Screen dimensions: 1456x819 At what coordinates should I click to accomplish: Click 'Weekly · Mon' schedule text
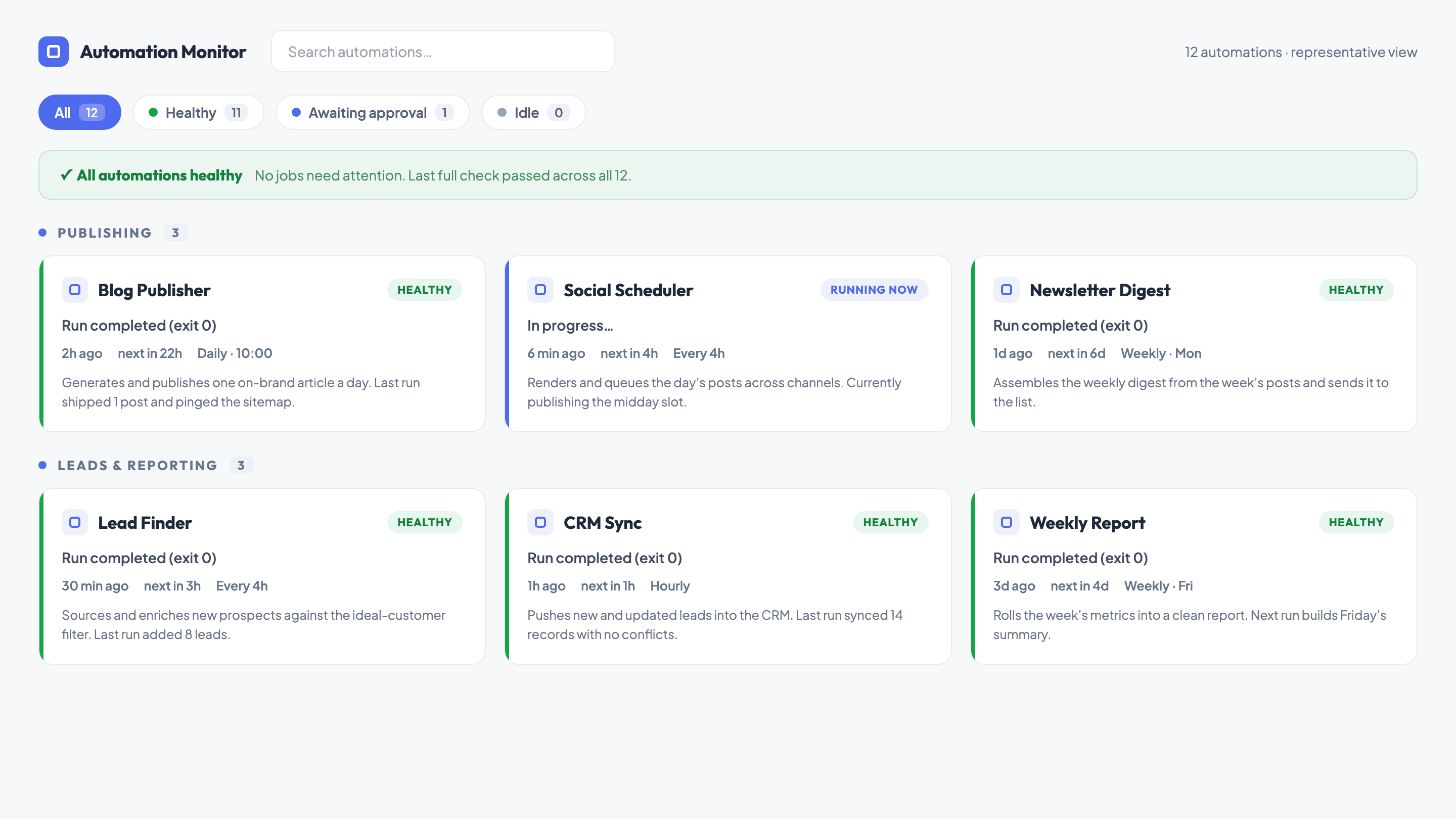point(1161,353)
